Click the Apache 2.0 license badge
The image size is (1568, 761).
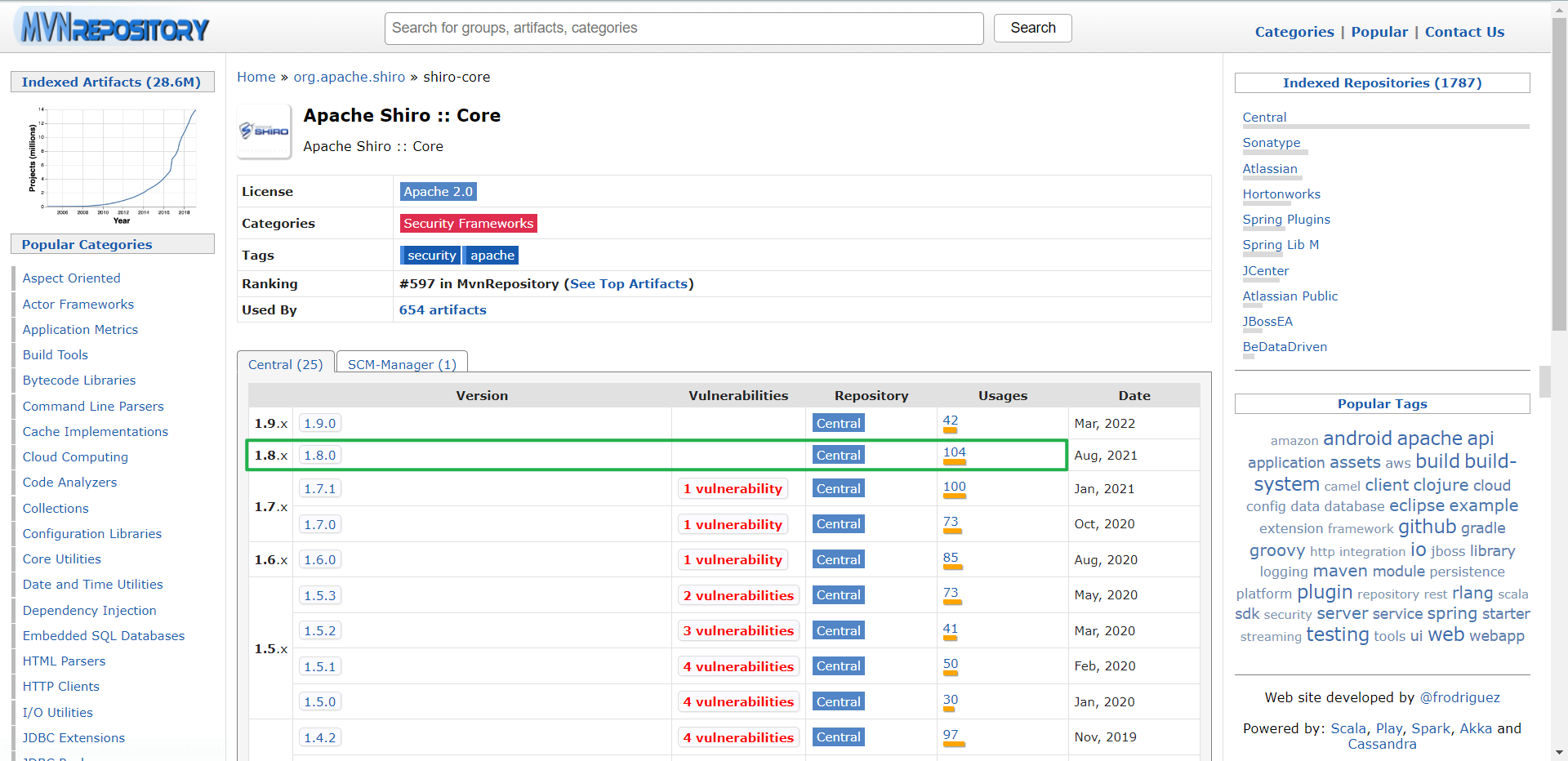(439, 191)
